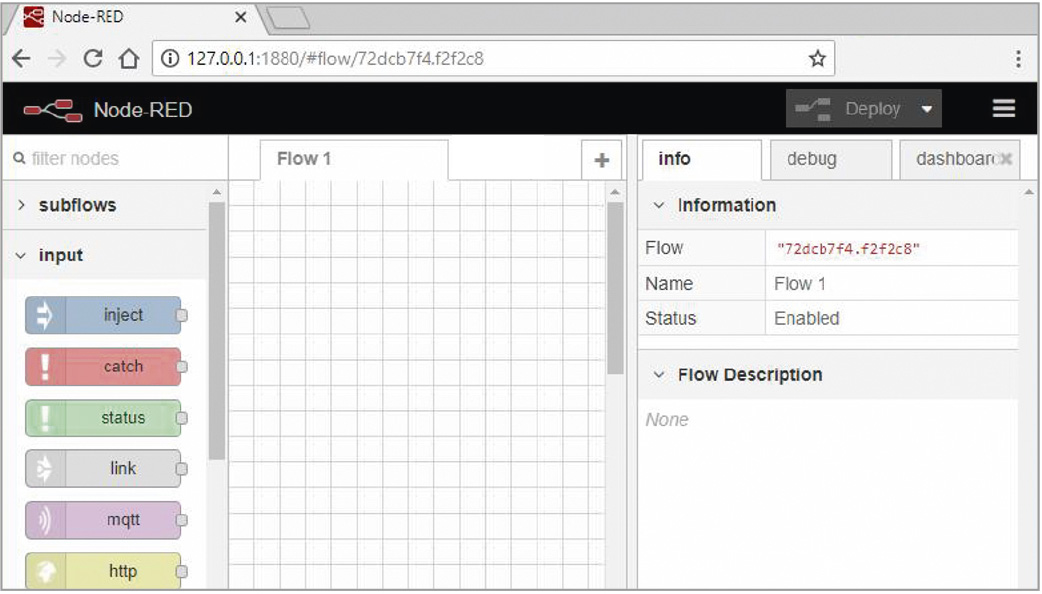1042x594 pixels.
Task: Select the inject node in palette
Action: click(103, 315)
